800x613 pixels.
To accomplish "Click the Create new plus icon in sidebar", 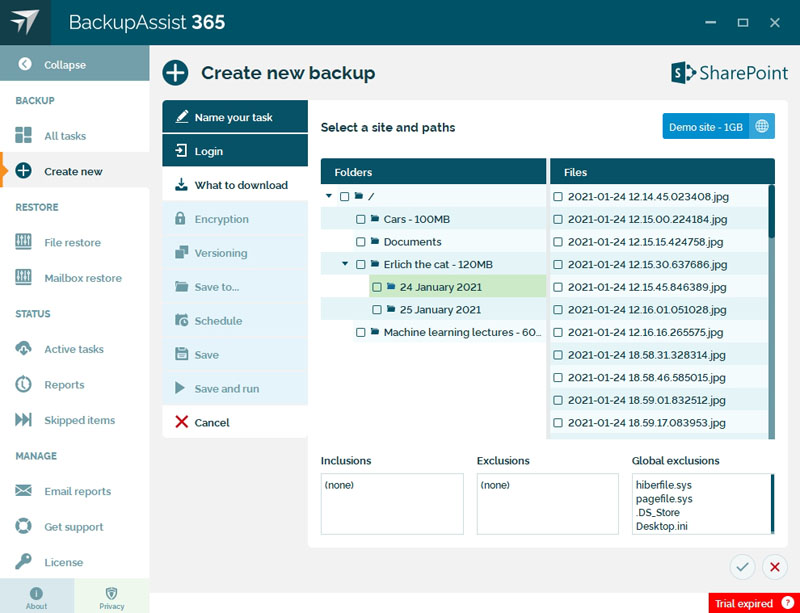I will coord(23,170).
